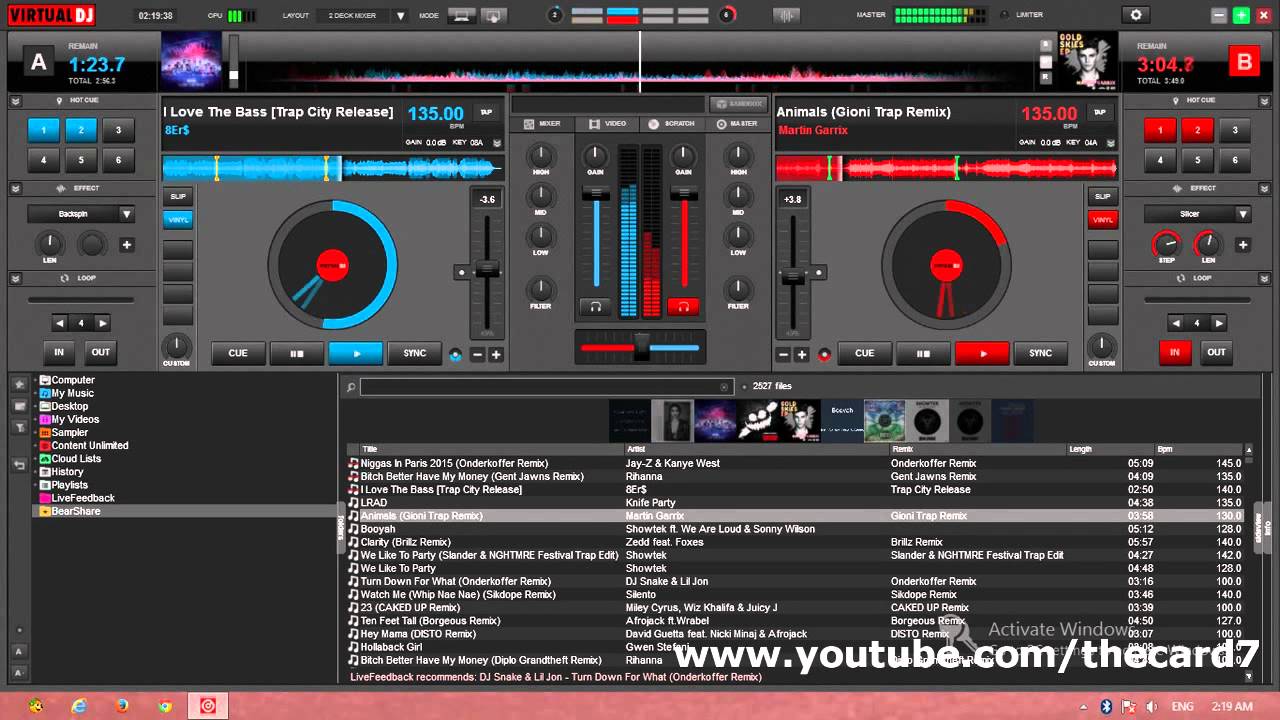
Task: Click the search magnifier icon
Action: click(351, 387)
